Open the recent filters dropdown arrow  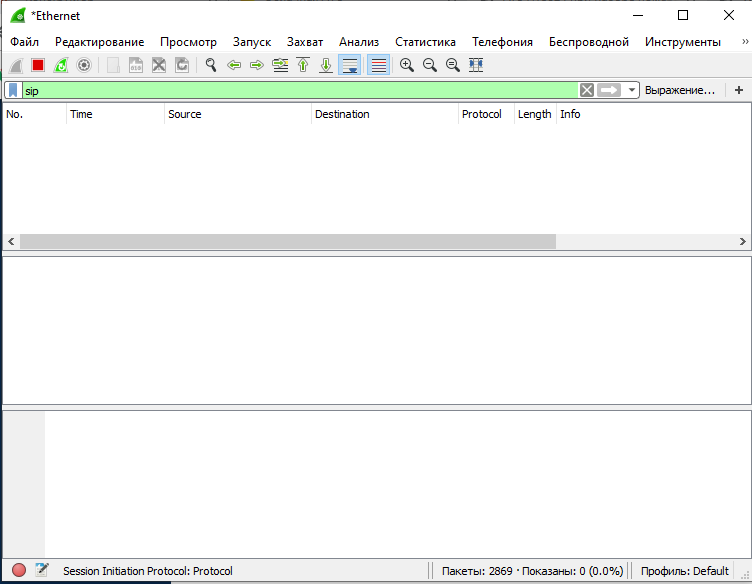[x=632, y=90]
